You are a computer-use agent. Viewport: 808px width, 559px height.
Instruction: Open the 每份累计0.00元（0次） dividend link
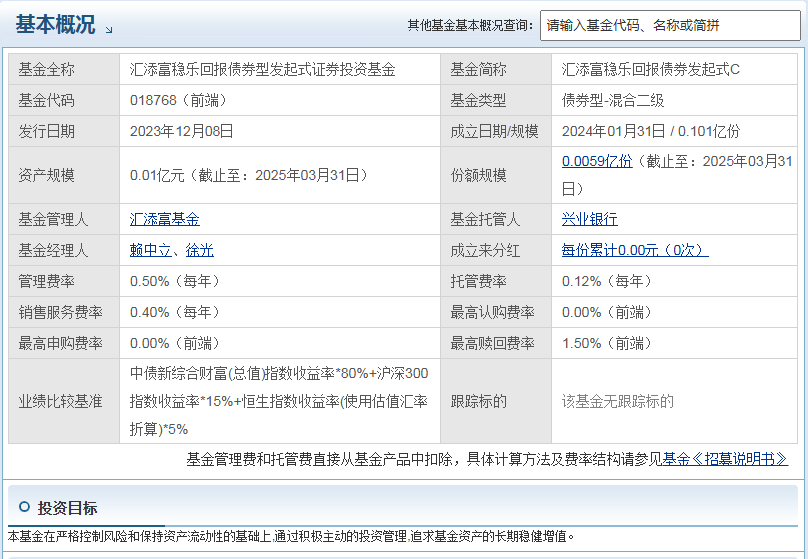pyautogui.click(x=635, y=250)
